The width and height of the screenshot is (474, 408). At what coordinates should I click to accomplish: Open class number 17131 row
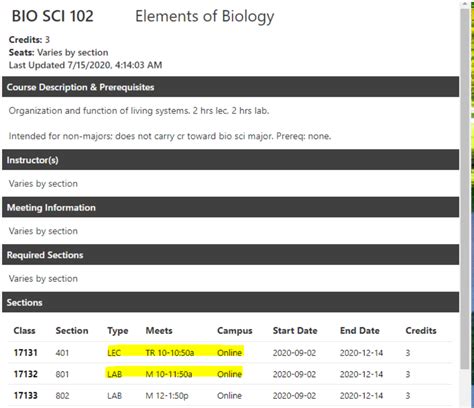tap(230, 352)
